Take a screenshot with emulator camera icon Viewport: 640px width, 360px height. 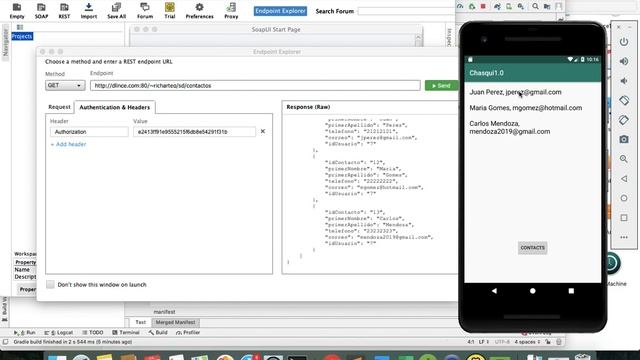pos(624,140)
